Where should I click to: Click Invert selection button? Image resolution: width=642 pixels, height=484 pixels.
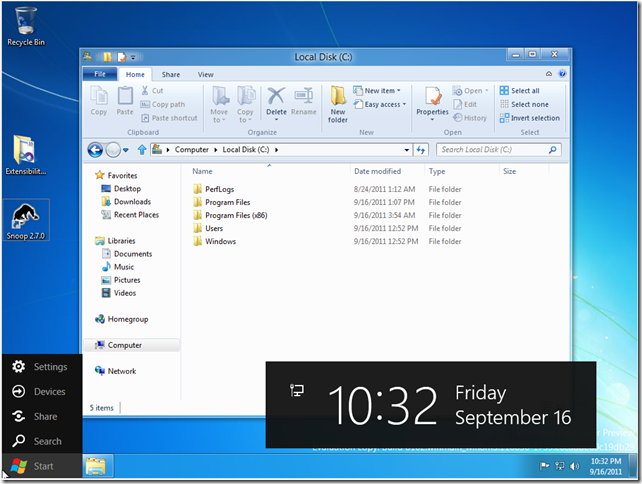pos(529,118)
